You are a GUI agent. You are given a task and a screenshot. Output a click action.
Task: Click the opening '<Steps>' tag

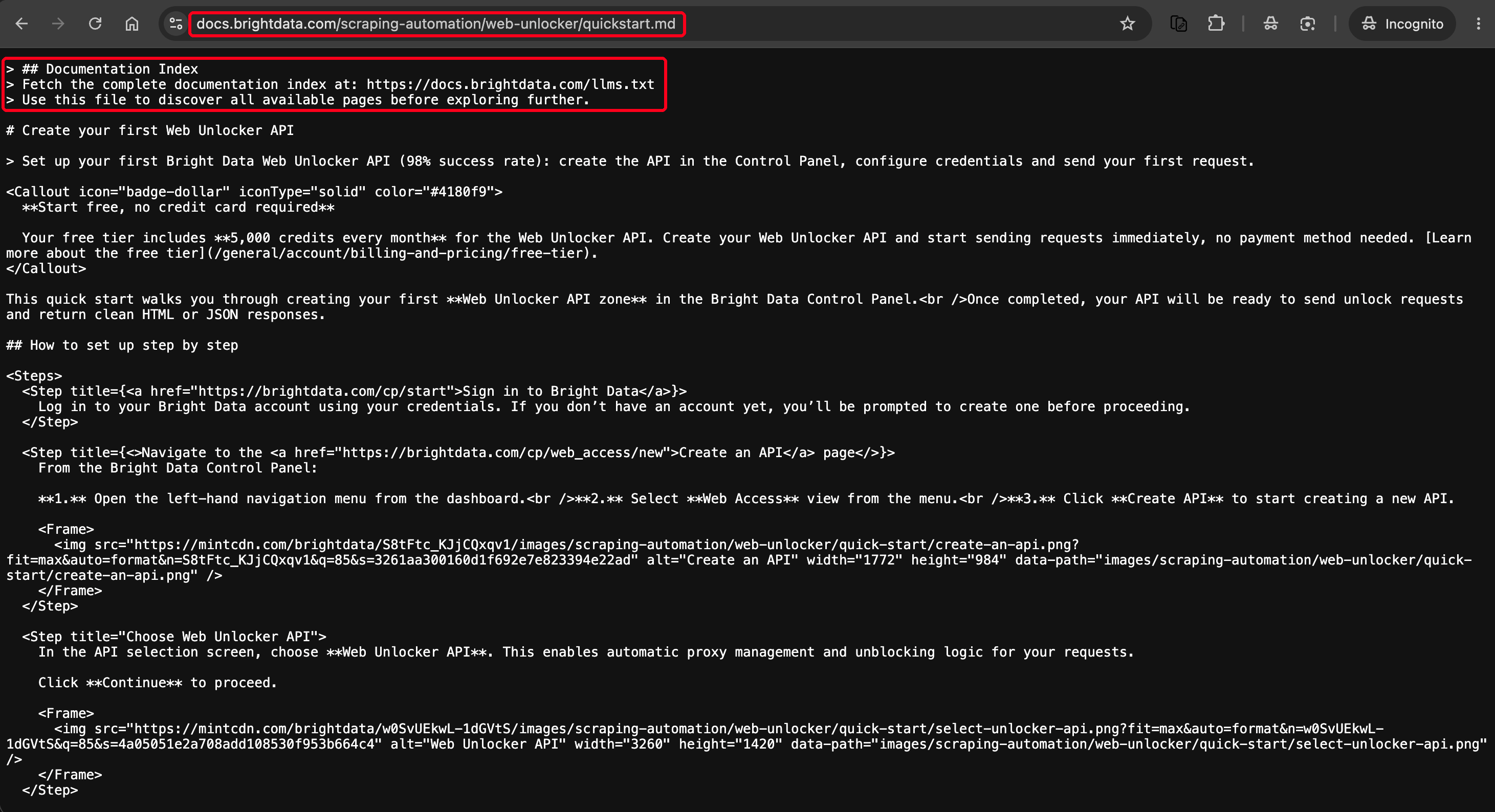click(34, 376)
